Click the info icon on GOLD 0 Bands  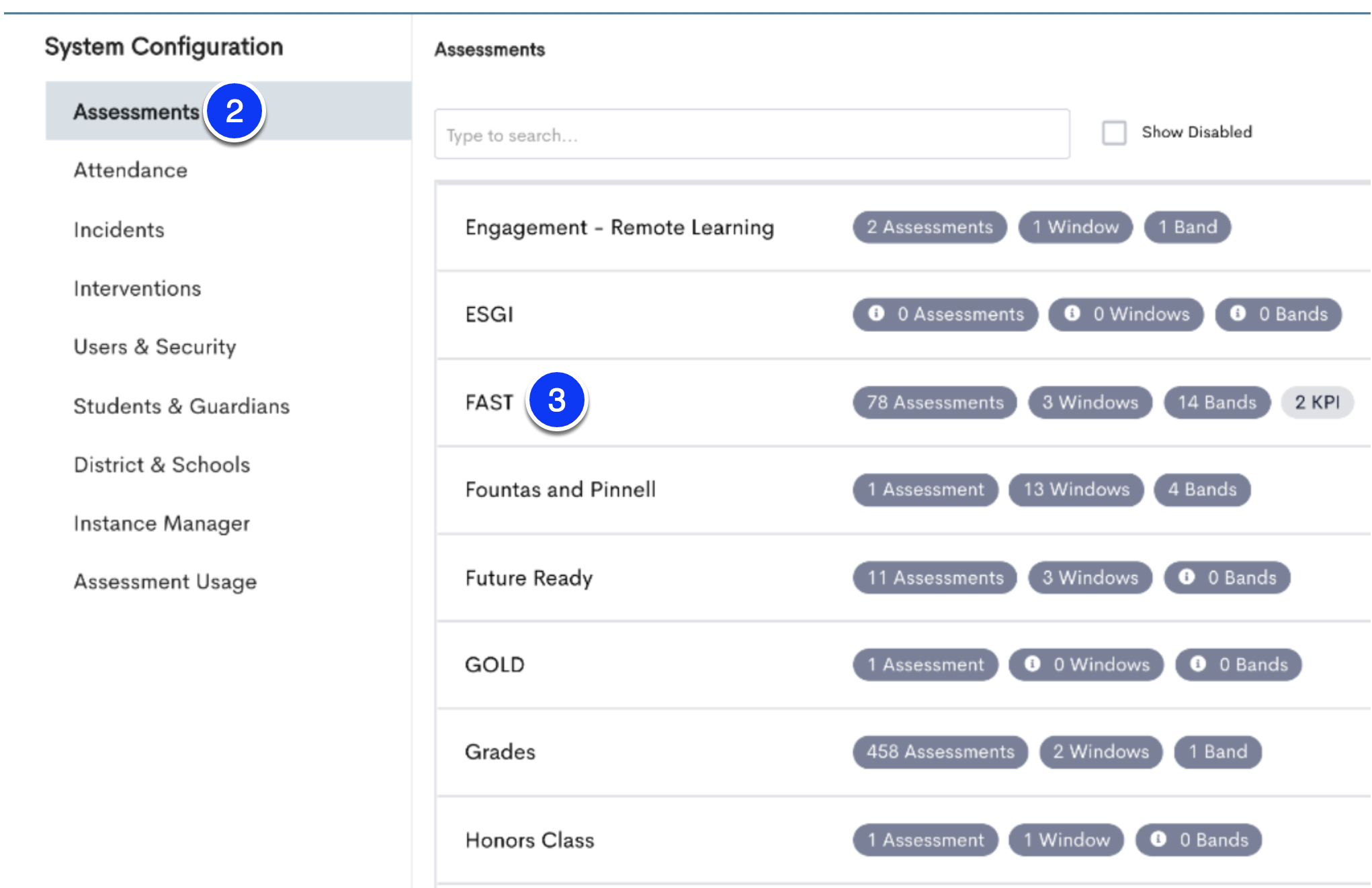1198,664
